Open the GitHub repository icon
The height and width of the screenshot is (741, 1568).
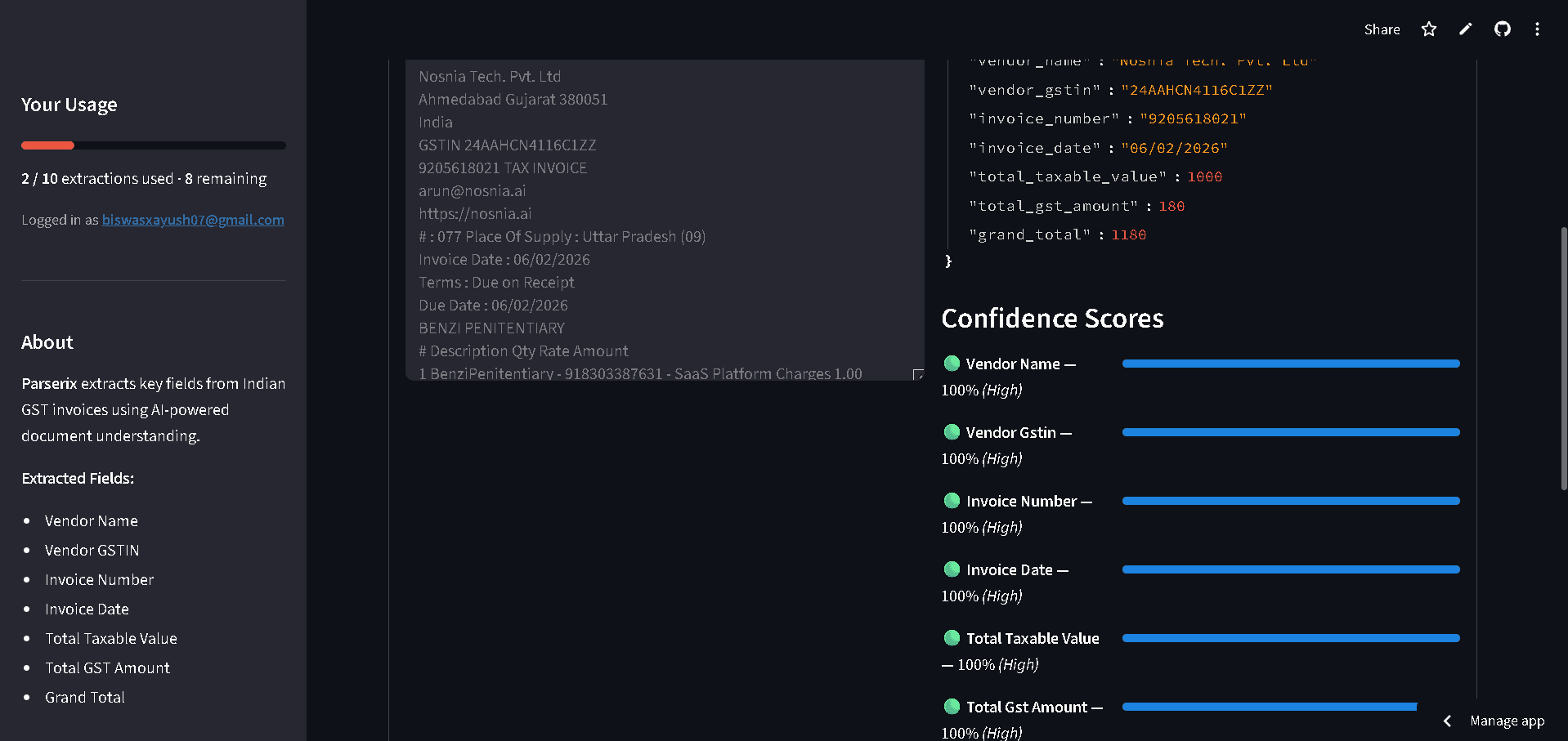pos(1502,29)
